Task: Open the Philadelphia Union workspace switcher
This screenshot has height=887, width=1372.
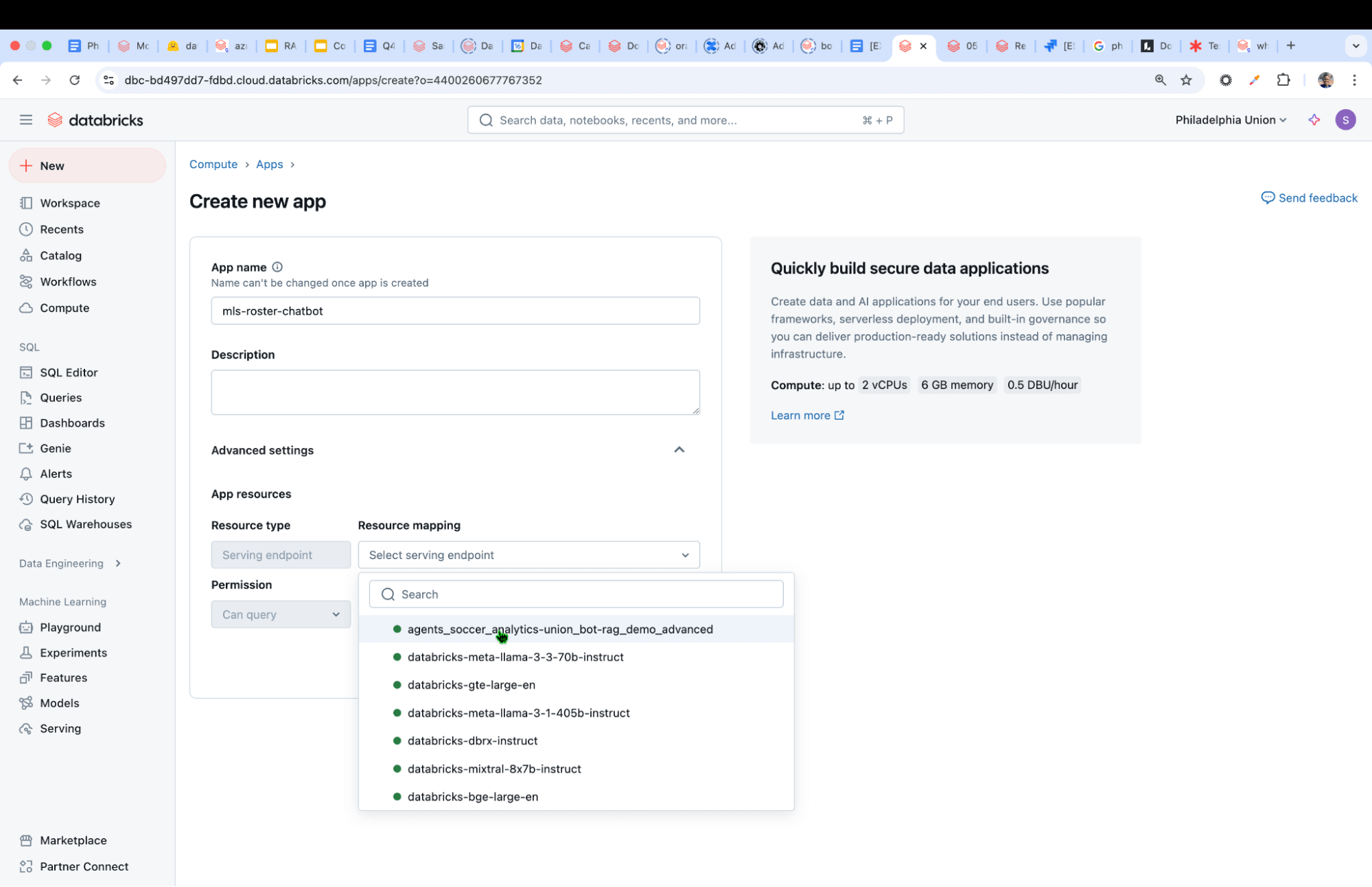Action: (x=1230, y=120)
